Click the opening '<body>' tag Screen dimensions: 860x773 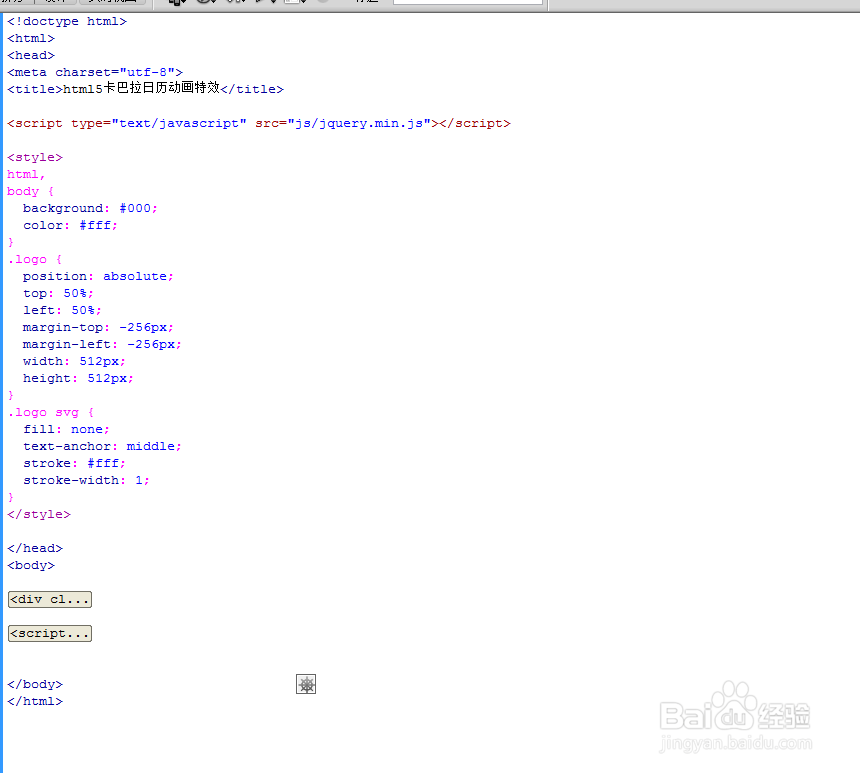[31, 566]
